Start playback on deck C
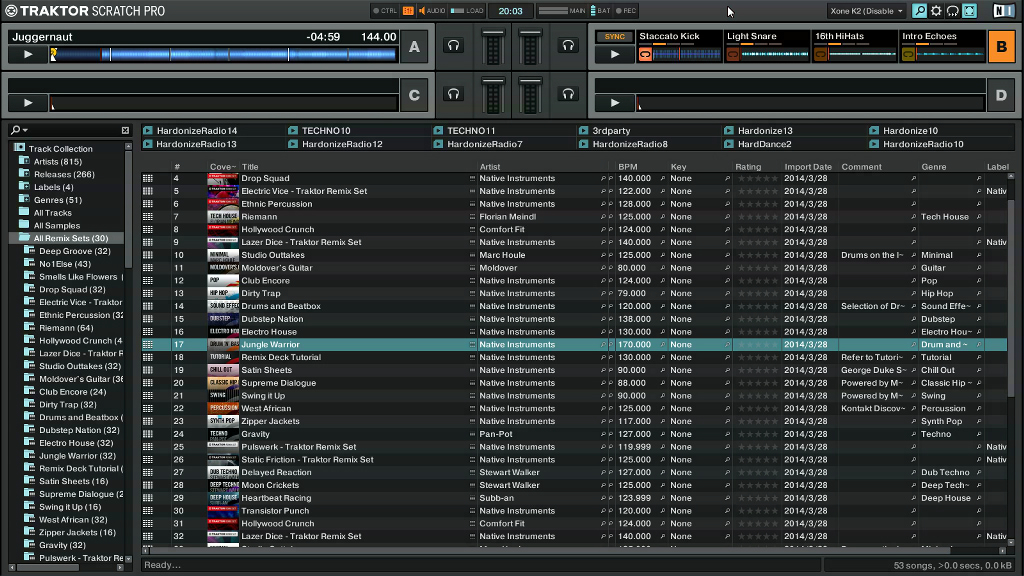The image size is (1024, 576). pos(28,103)
